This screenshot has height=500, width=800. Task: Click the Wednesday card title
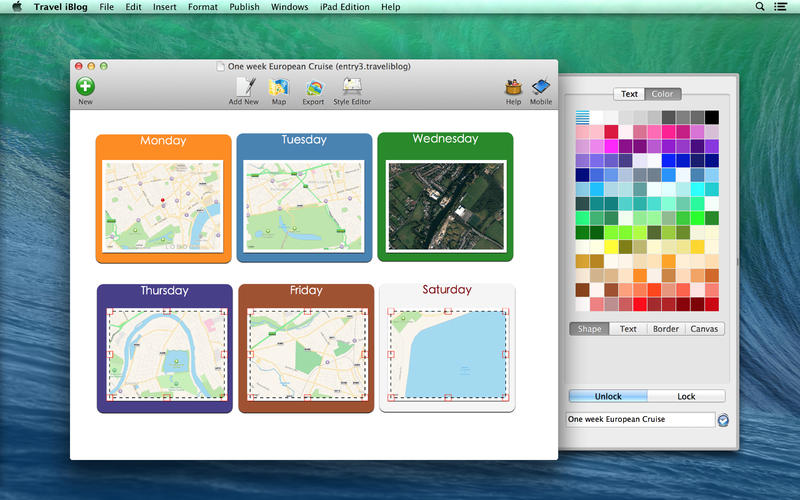(445, 139)
